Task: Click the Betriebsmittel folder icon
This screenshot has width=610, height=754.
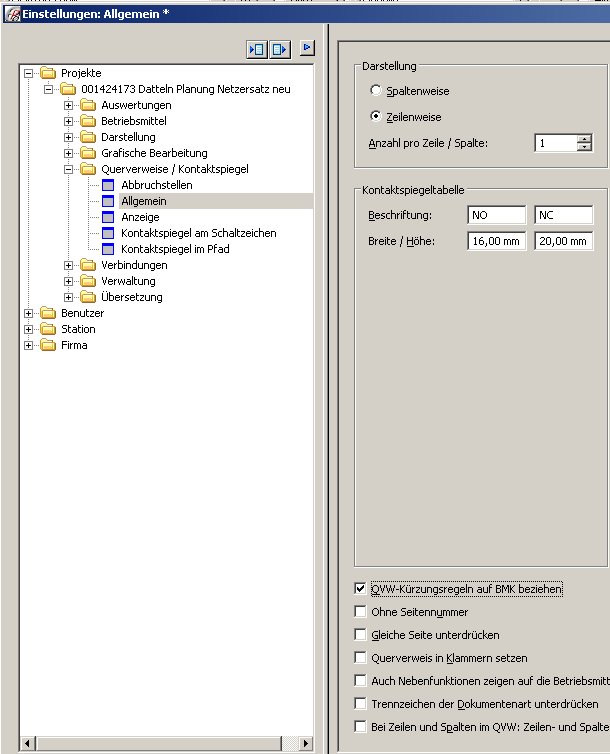Action: pyautogui.click(x=88, y=121)
